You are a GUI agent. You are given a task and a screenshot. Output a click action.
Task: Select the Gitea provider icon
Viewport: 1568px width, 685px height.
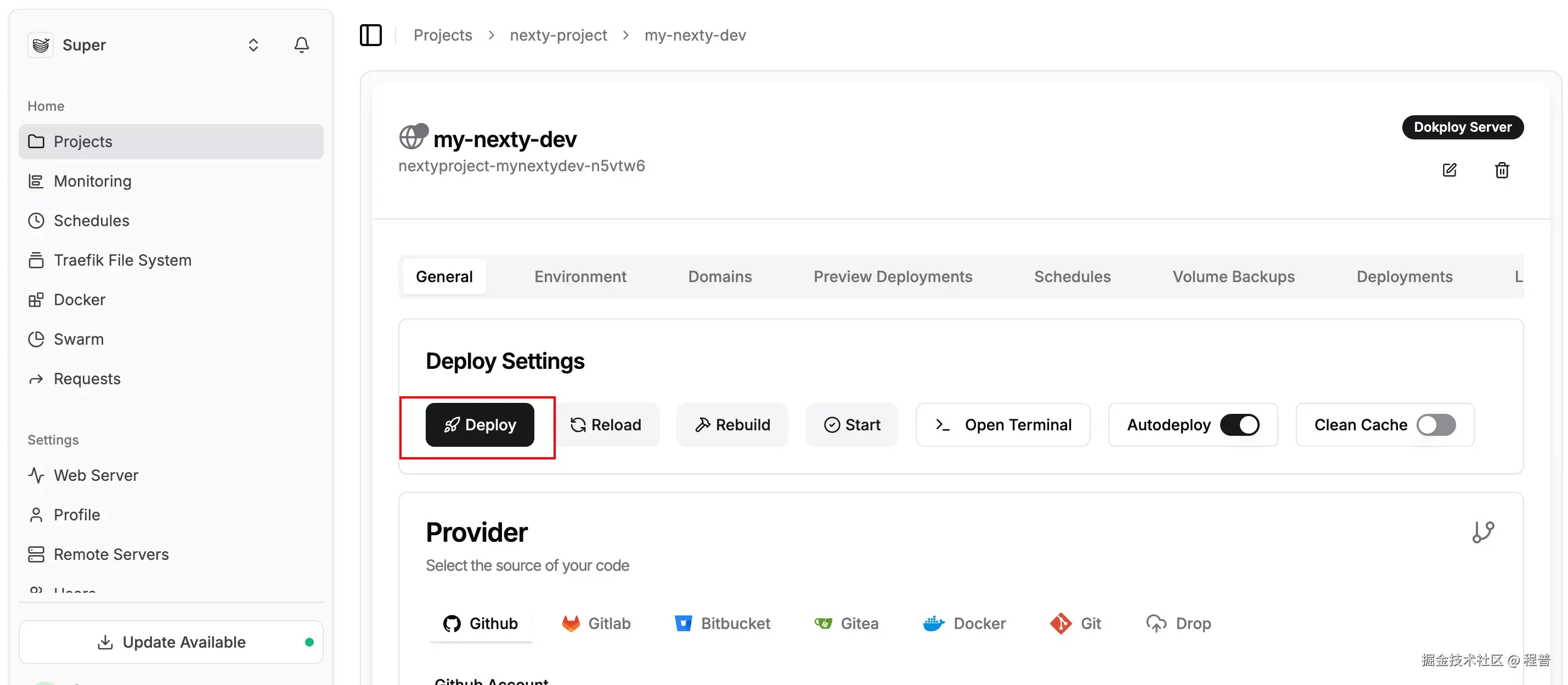click(x=823, y=623)
